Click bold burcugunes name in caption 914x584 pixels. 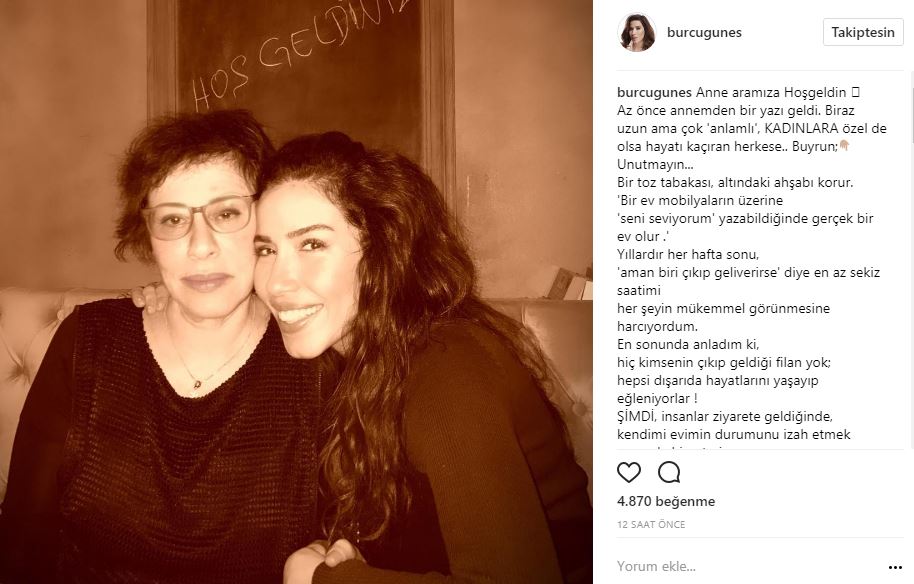654,92
